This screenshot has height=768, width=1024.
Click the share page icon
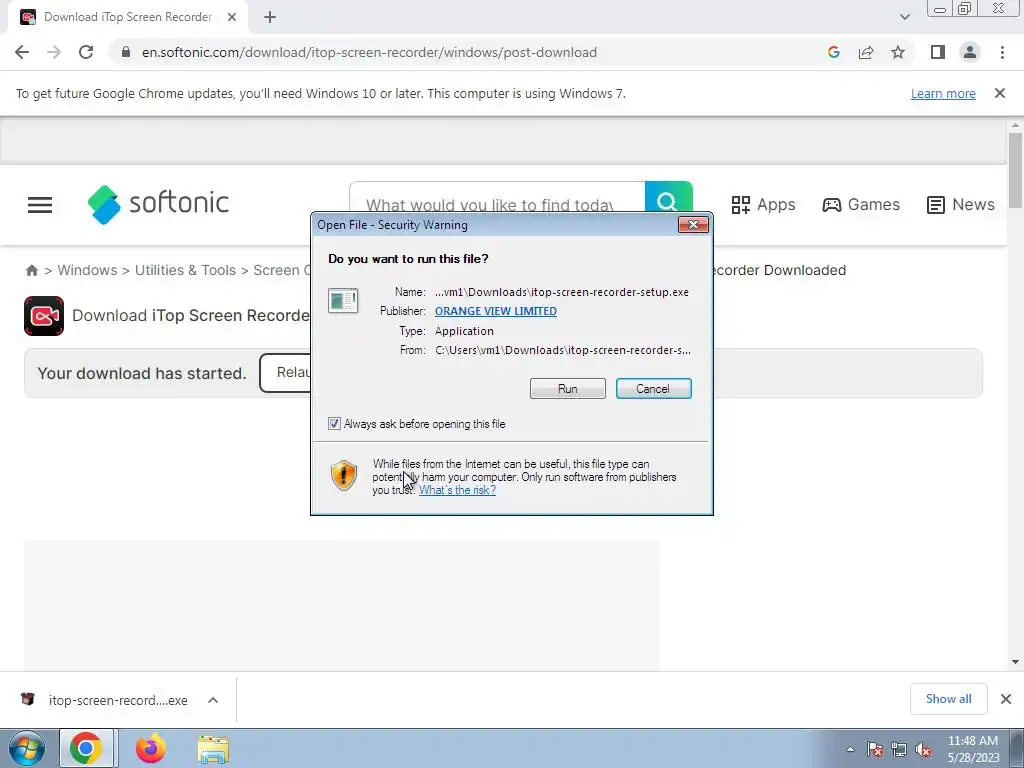[866, 52]
